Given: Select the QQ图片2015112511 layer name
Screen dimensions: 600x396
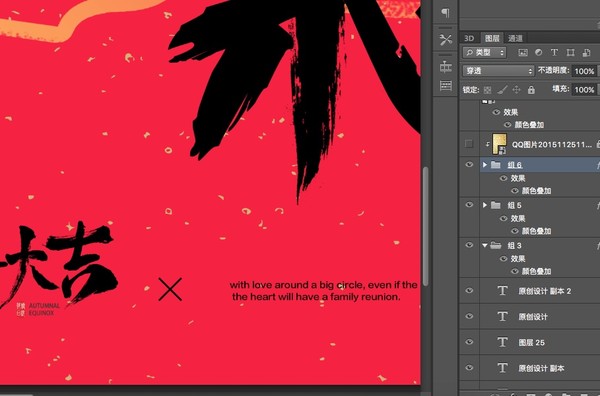Looking at the screenshot, I should pos(552,145).
